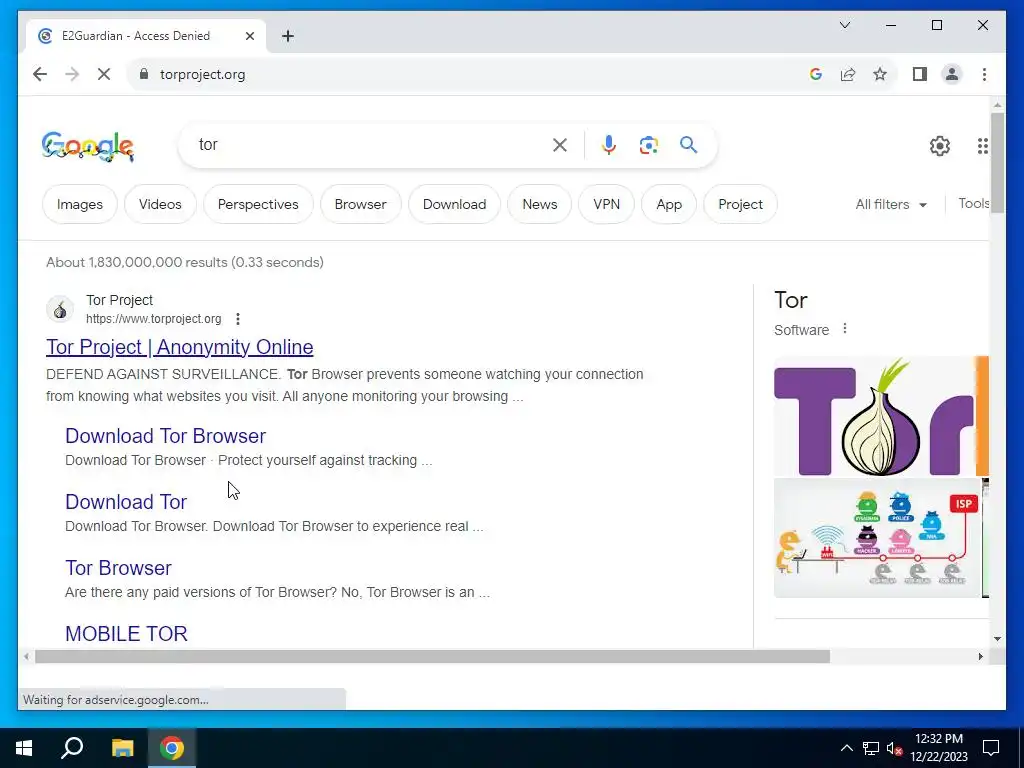1024x768 pixels.
Task: Open the Chrome profile avatar
Action: (952, 74)
